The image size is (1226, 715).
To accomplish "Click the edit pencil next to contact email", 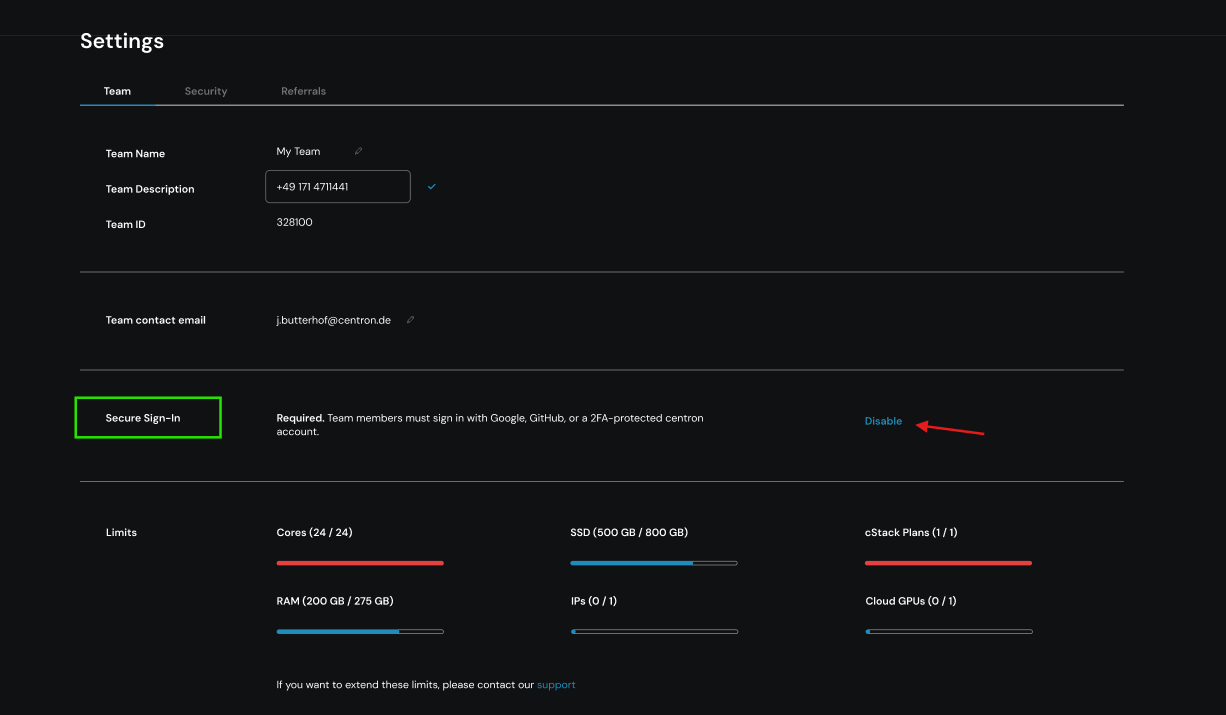I will tap(410, 320).
